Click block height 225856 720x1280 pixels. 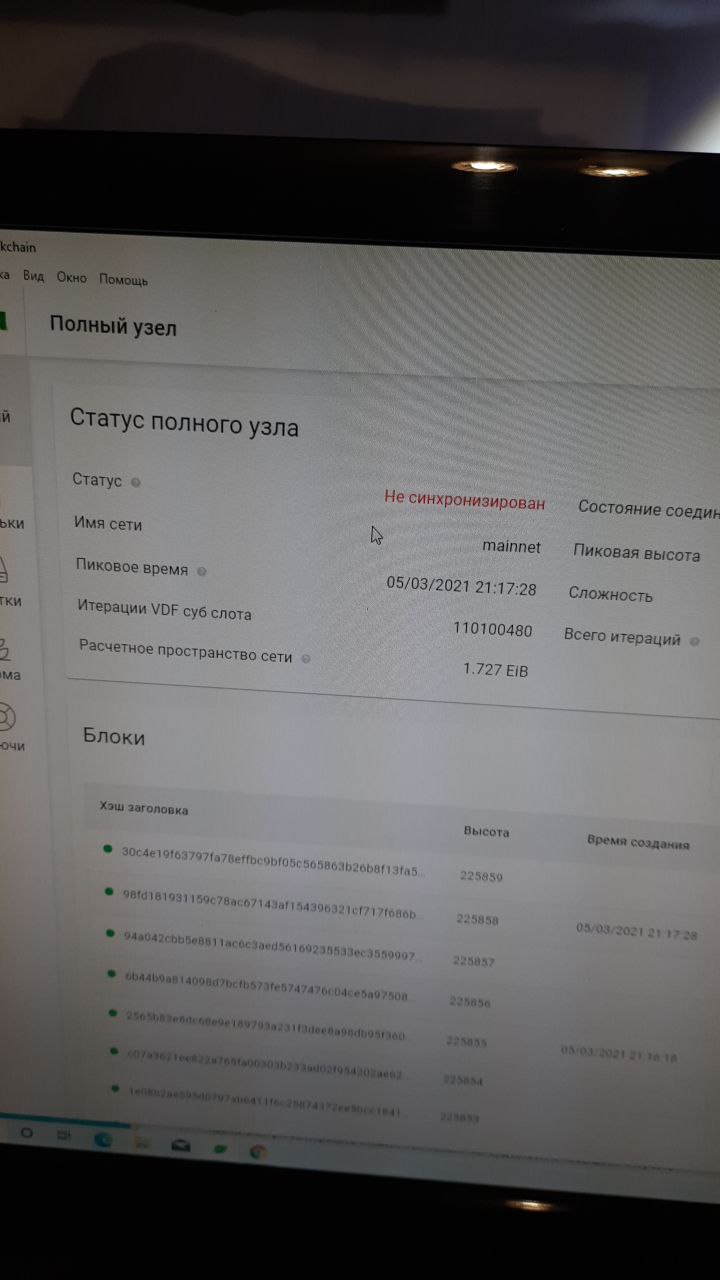click(x=470, y=1001)
